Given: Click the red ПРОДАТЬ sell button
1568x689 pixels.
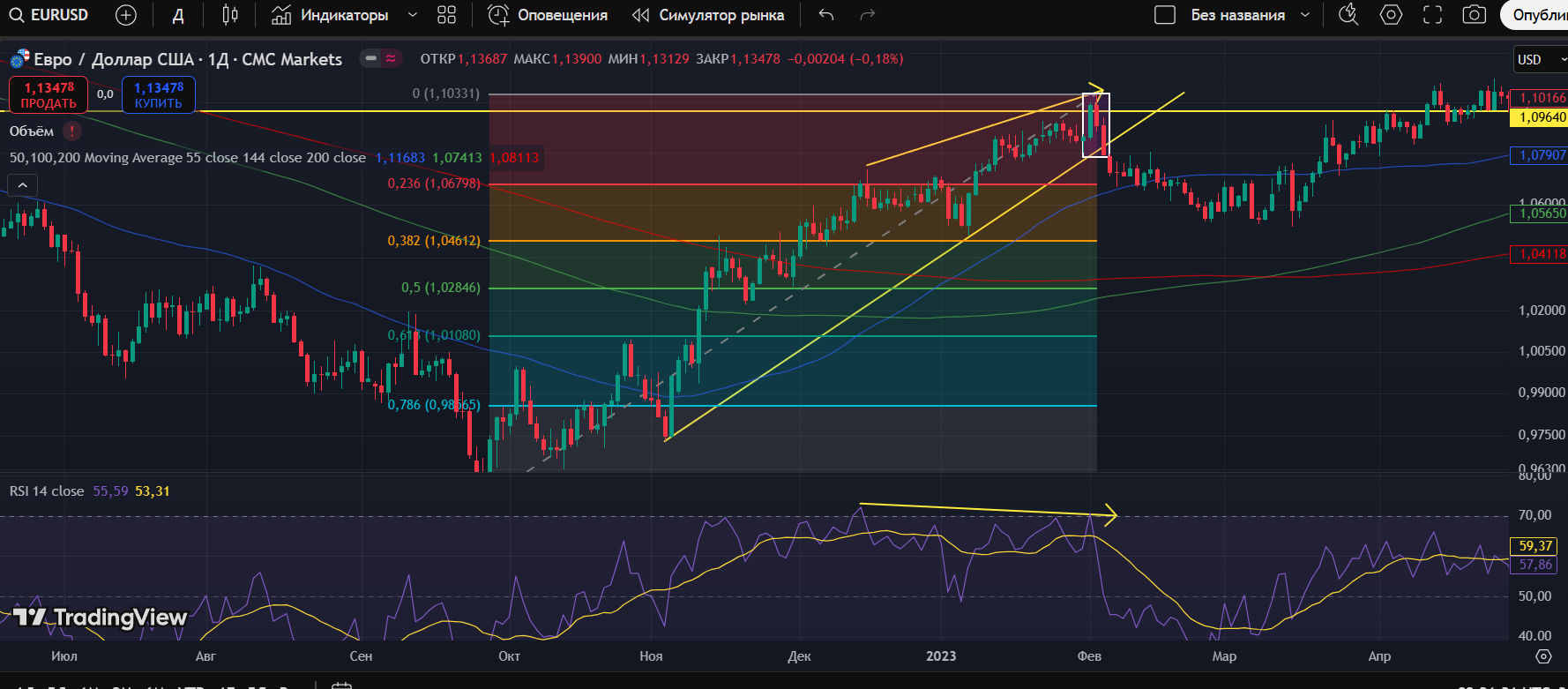Looking at the screenshot, I should tap(49, 95).
